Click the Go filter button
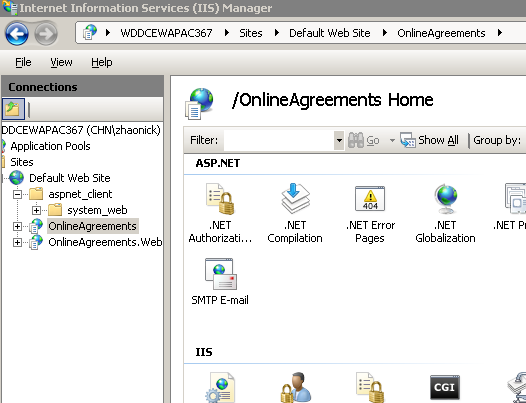Screen dimensions: 526x403 point(364,140)
